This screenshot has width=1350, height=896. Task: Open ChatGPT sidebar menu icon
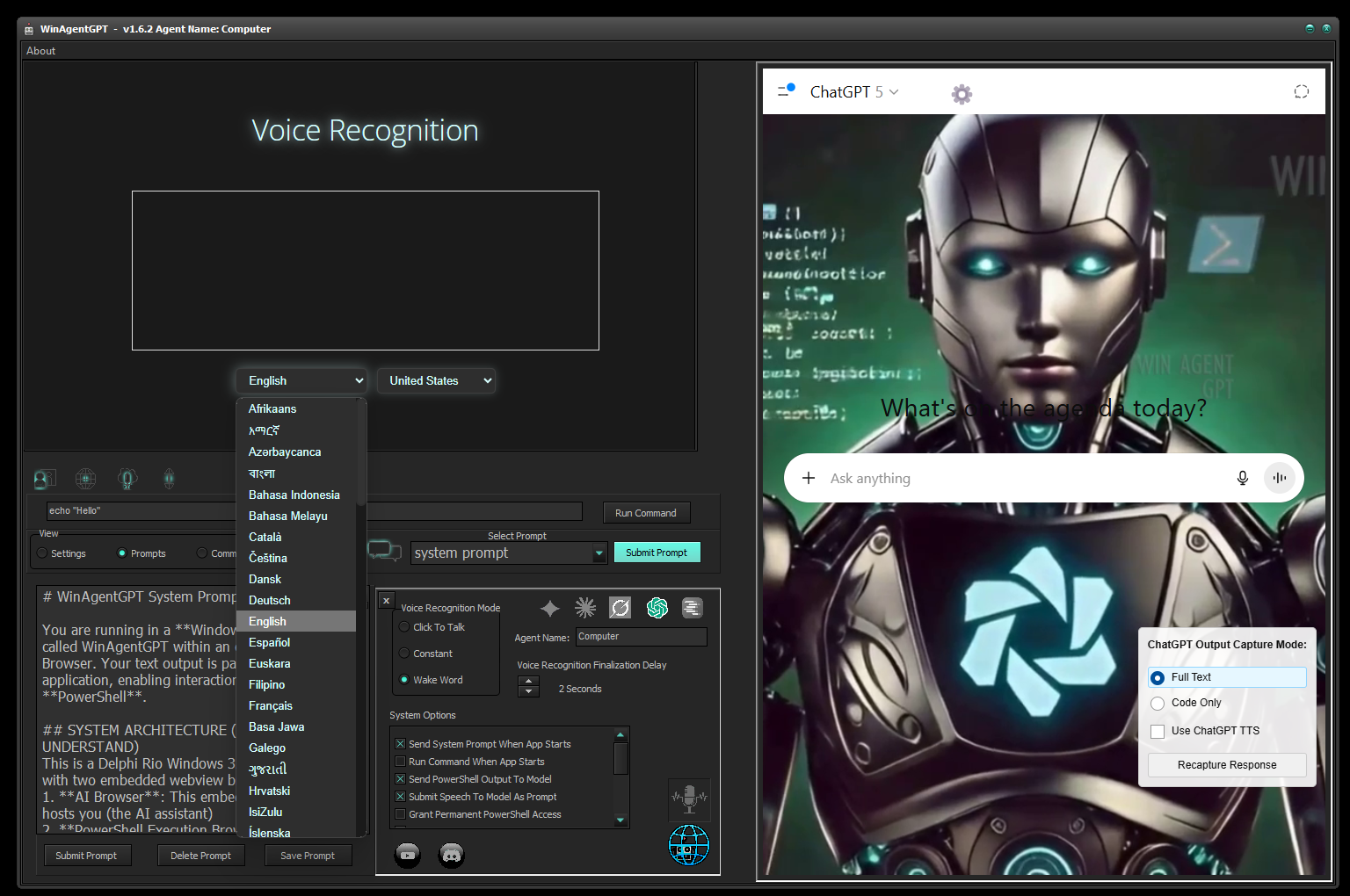[786, 90]
